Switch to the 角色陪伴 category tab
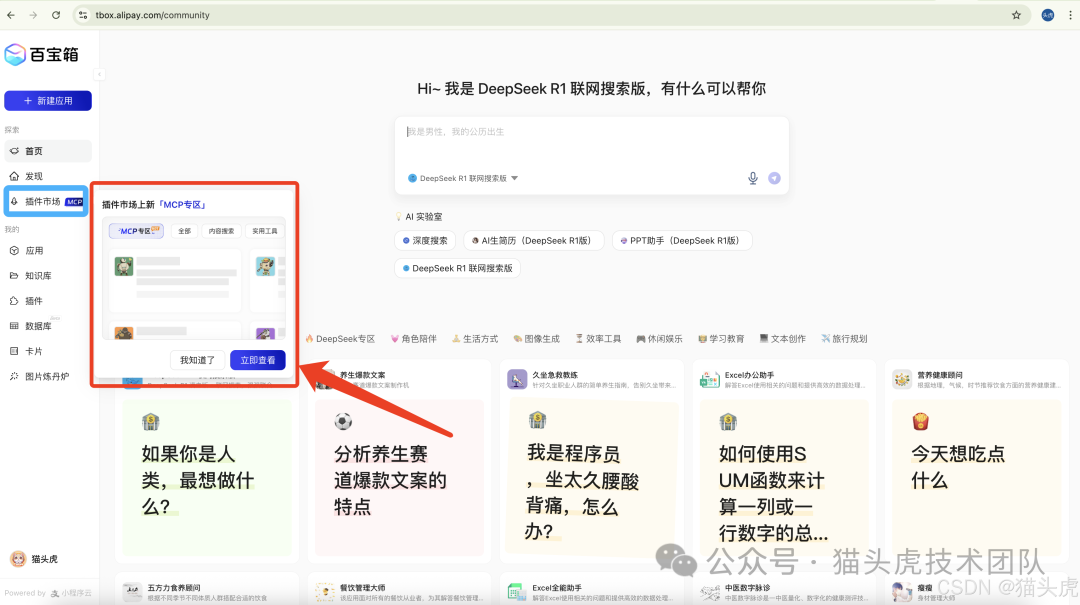The image size is (1080, 605). pos(413,339)
